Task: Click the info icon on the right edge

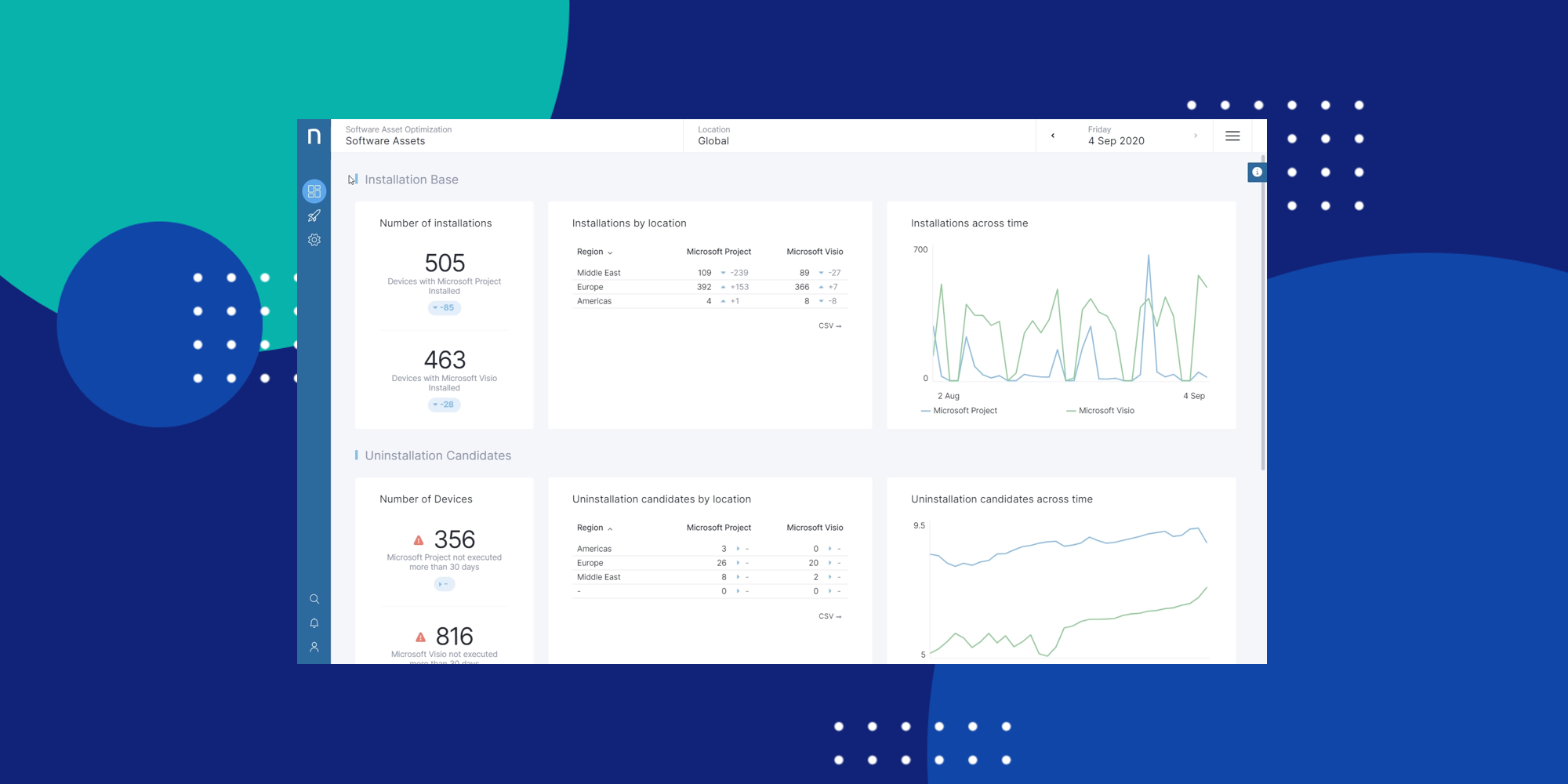Action: click(1257, 172)
